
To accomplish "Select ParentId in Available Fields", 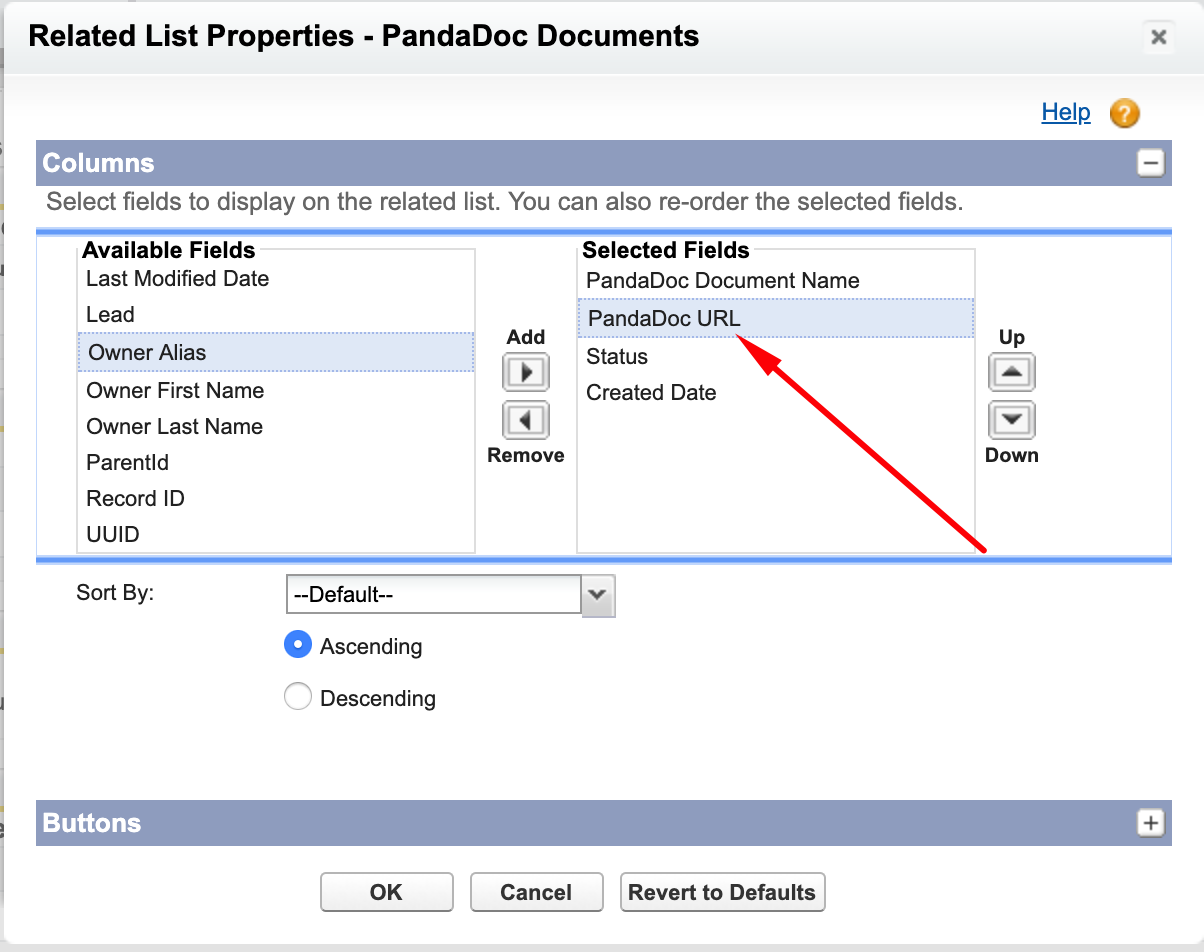I will tap(276, 463).
